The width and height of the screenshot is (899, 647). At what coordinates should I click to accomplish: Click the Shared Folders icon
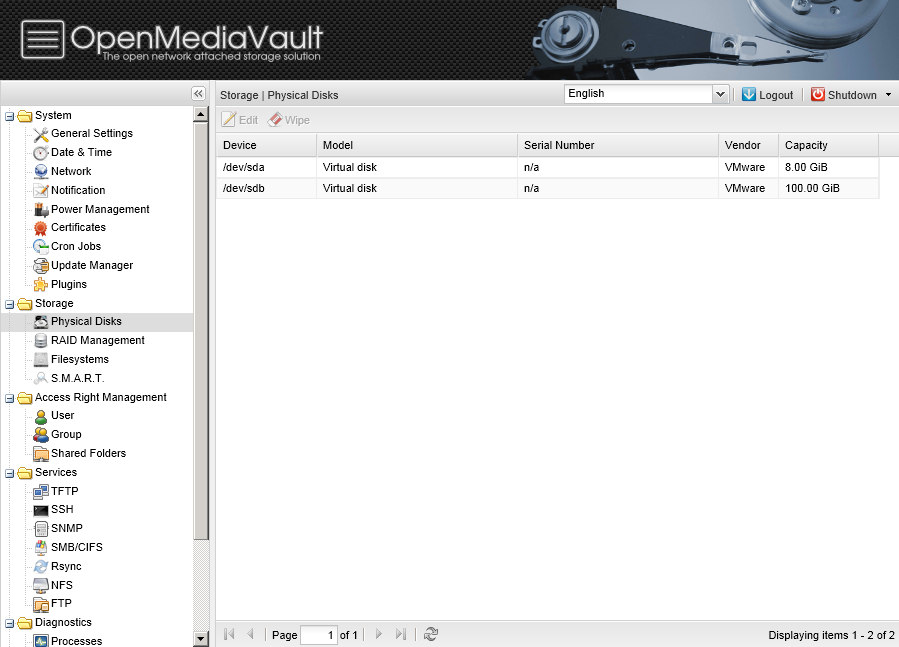click(x=41, y=454)
